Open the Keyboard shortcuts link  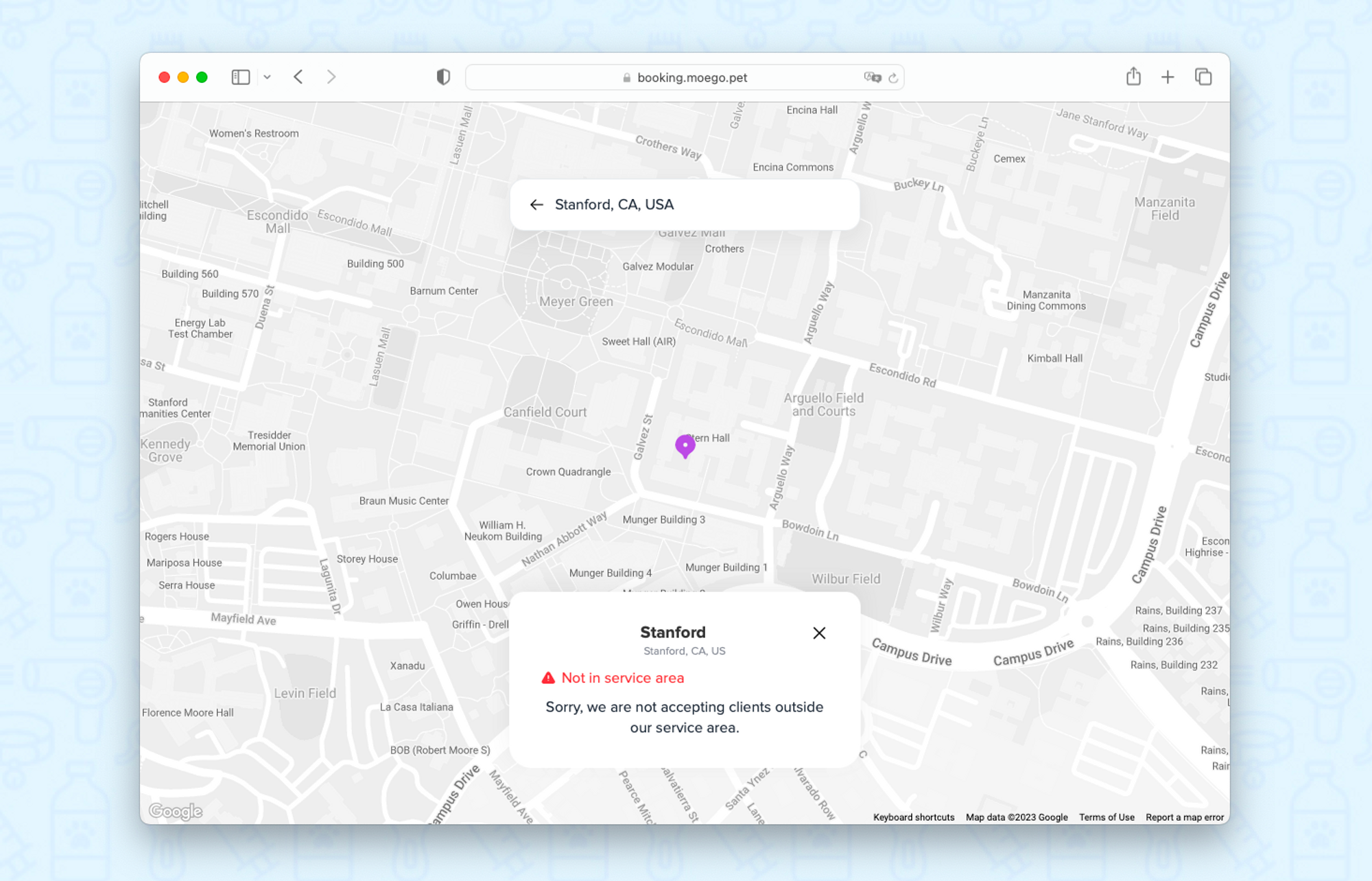pos(913,817)
